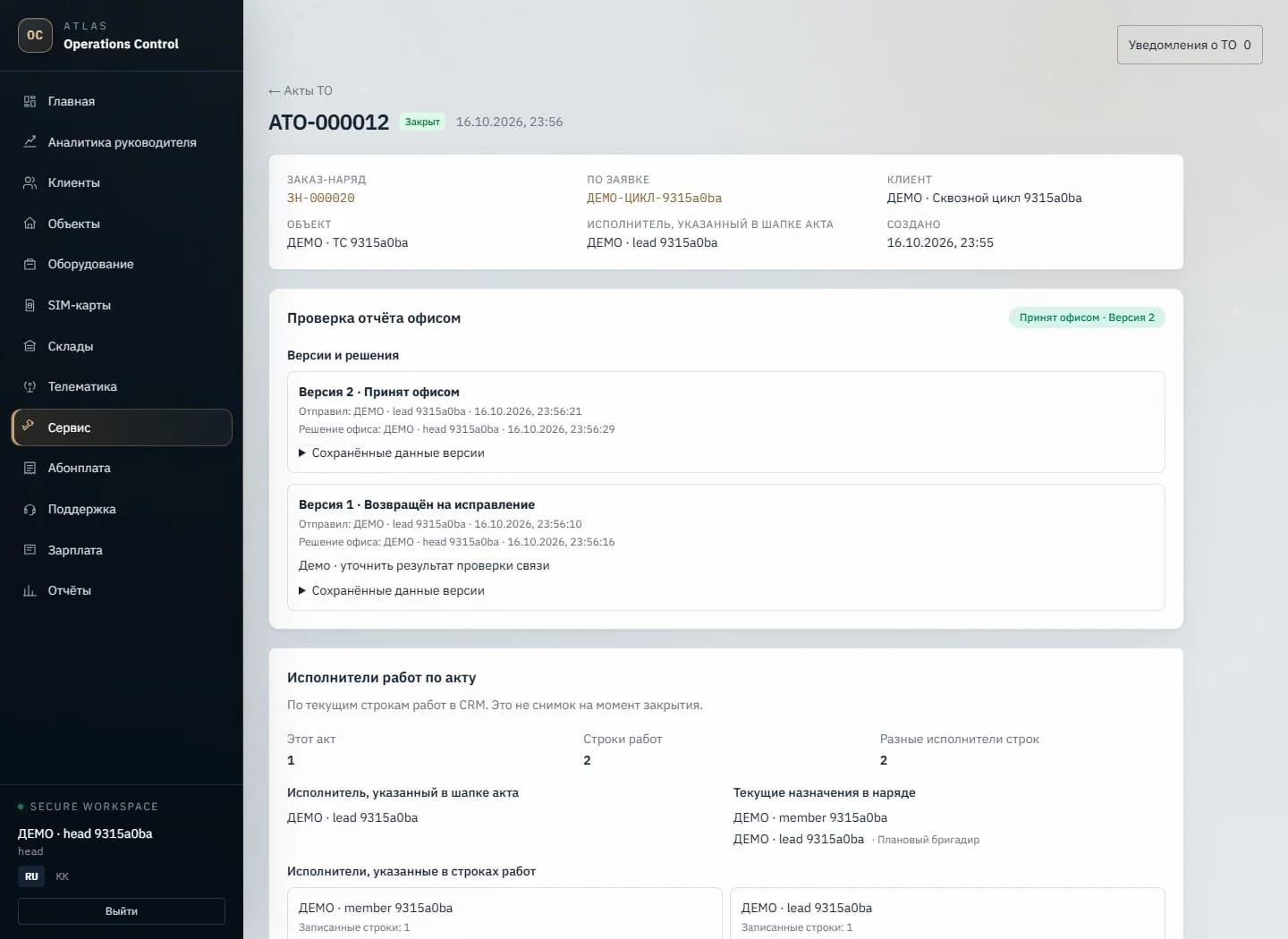Click the comment Демо · уточнить результат проверки связи

pos(424,565)
